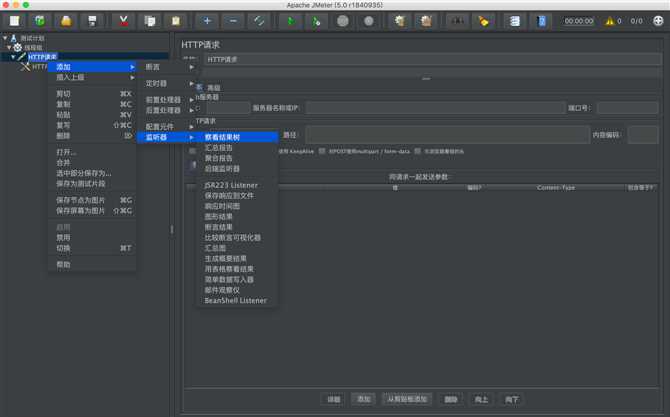The image size is (670, 417).
Task: Click the Save toolbar icon
Action: [92, 21]
